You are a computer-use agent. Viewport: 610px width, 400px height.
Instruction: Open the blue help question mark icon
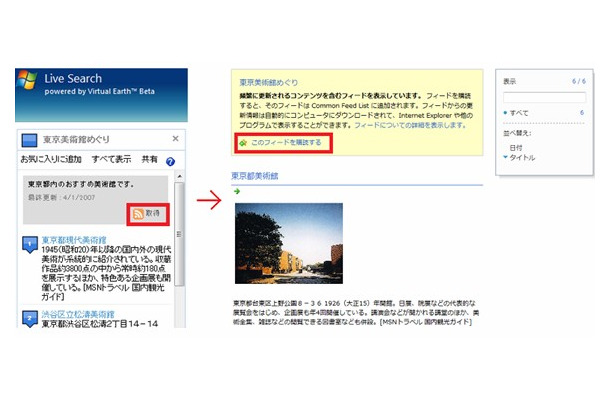tap(170, 161)
